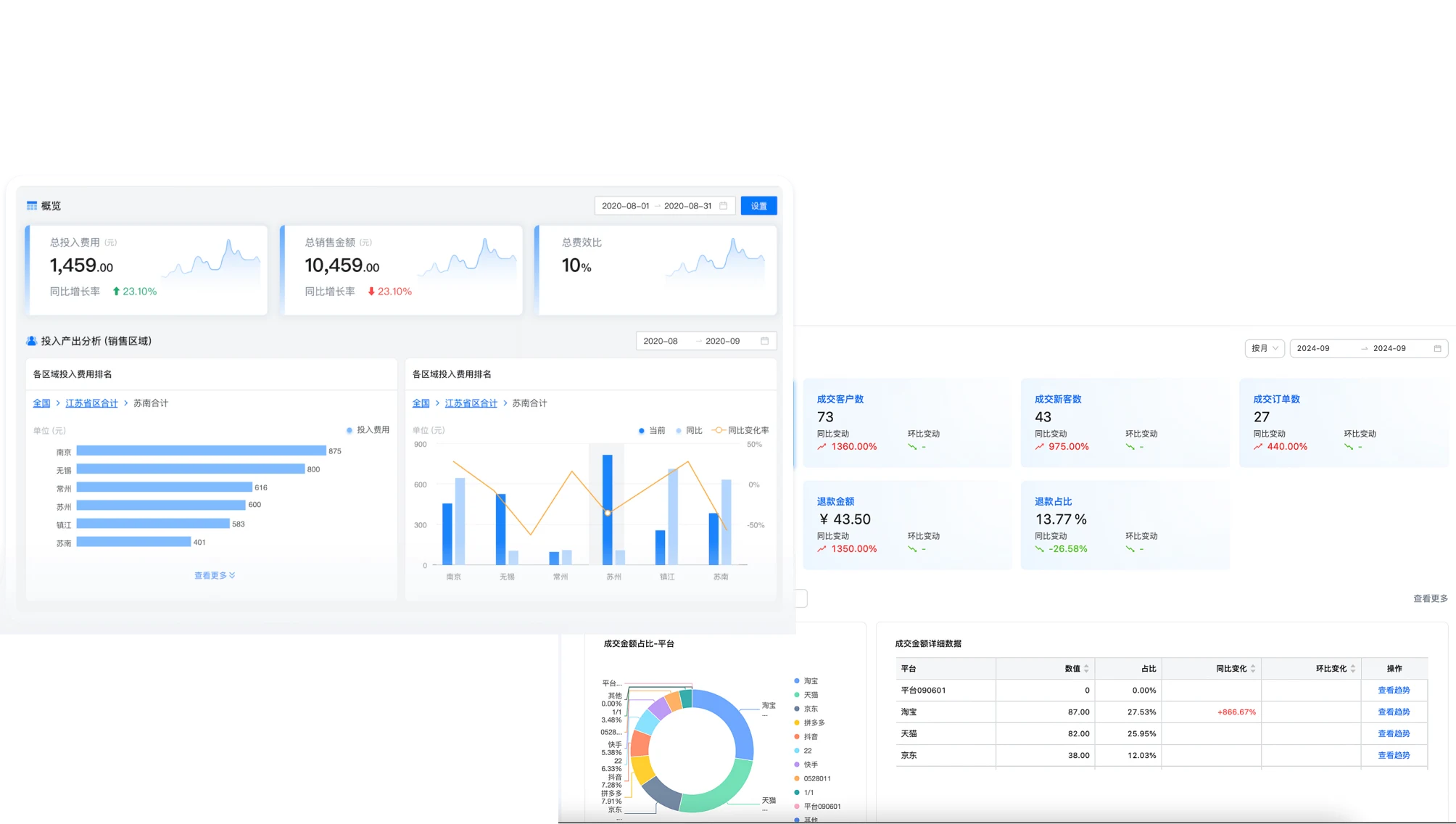Image resolution: width=1456 pixels, height=824 pixels.
Task: Click the 成交客户数 metric card
Action: (906, 423)
